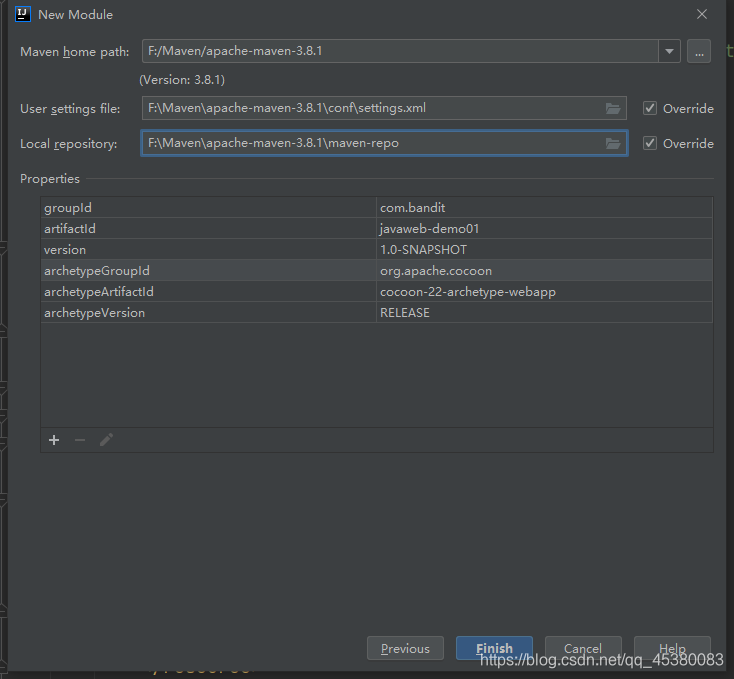734x679 pixels.
Task: Toggle Override checkbox for Local repository
Action: [650, 143]
